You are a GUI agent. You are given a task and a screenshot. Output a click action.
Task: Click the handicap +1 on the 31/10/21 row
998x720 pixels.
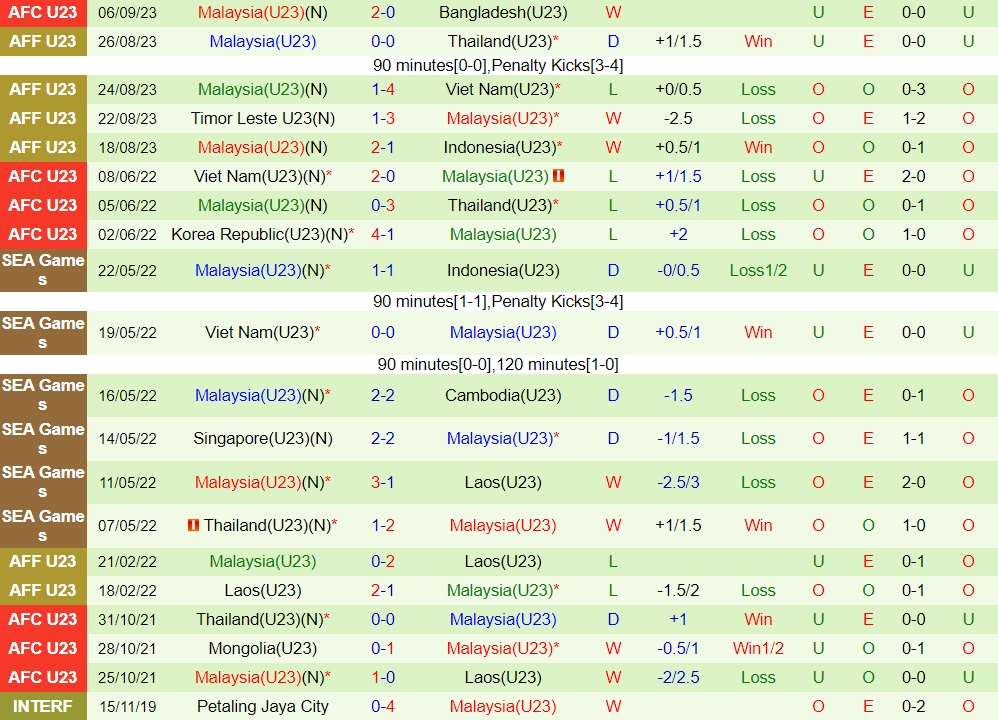[x=678, y=619]
